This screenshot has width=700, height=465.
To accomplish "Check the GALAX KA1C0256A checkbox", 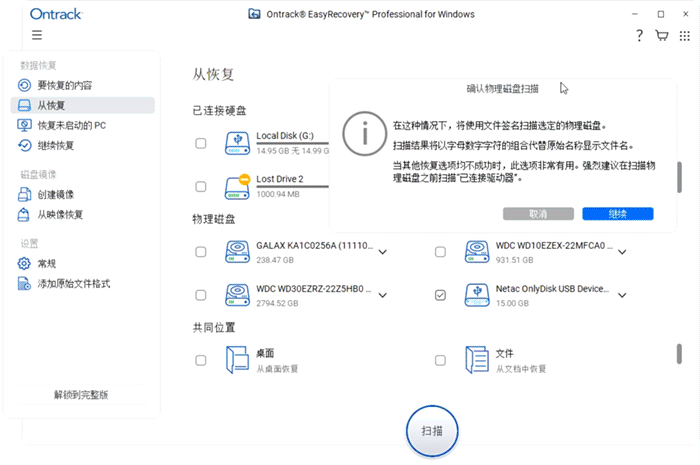I will [201, 252].
